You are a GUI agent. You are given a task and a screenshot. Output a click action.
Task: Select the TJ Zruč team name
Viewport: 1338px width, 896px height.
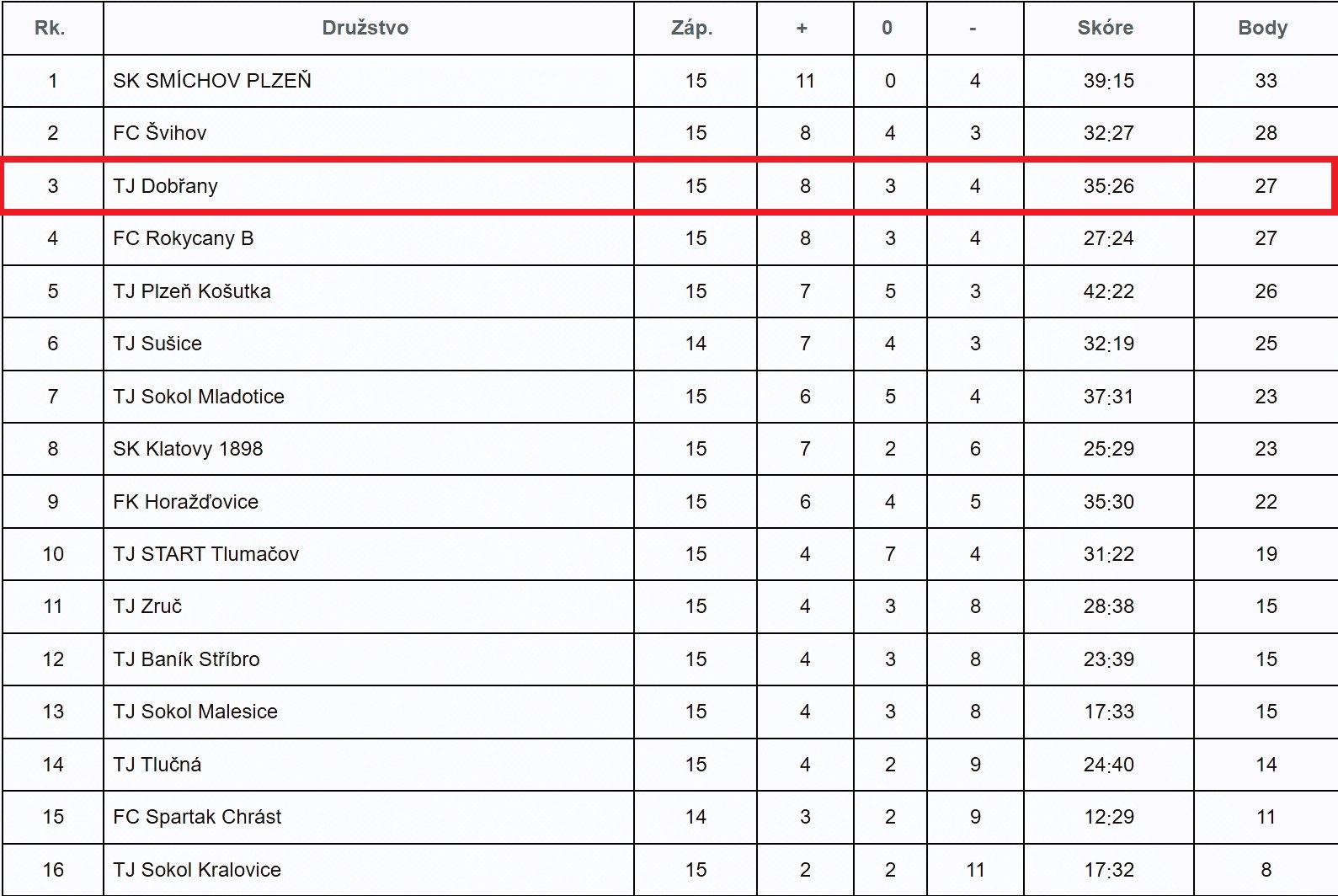147,606
